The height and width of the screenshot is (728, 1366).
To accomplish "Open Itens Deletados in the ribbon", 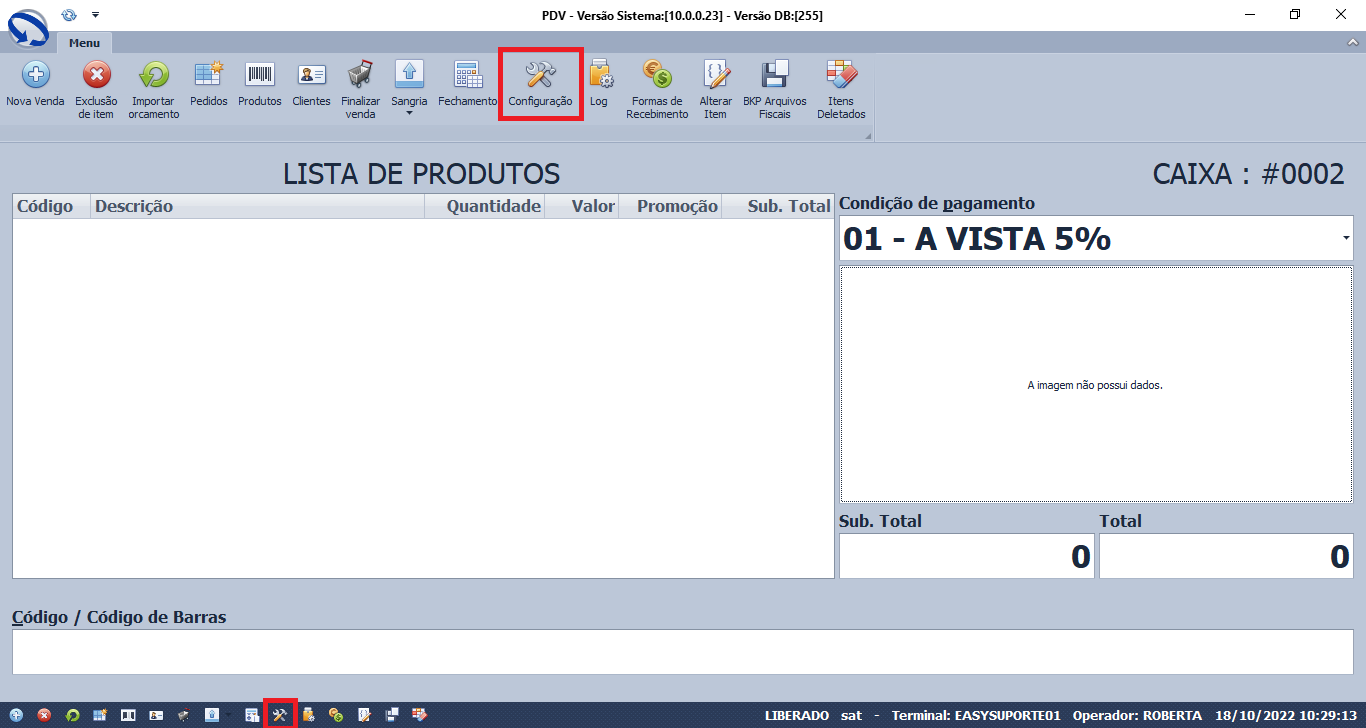I will [x=841, y=89].
